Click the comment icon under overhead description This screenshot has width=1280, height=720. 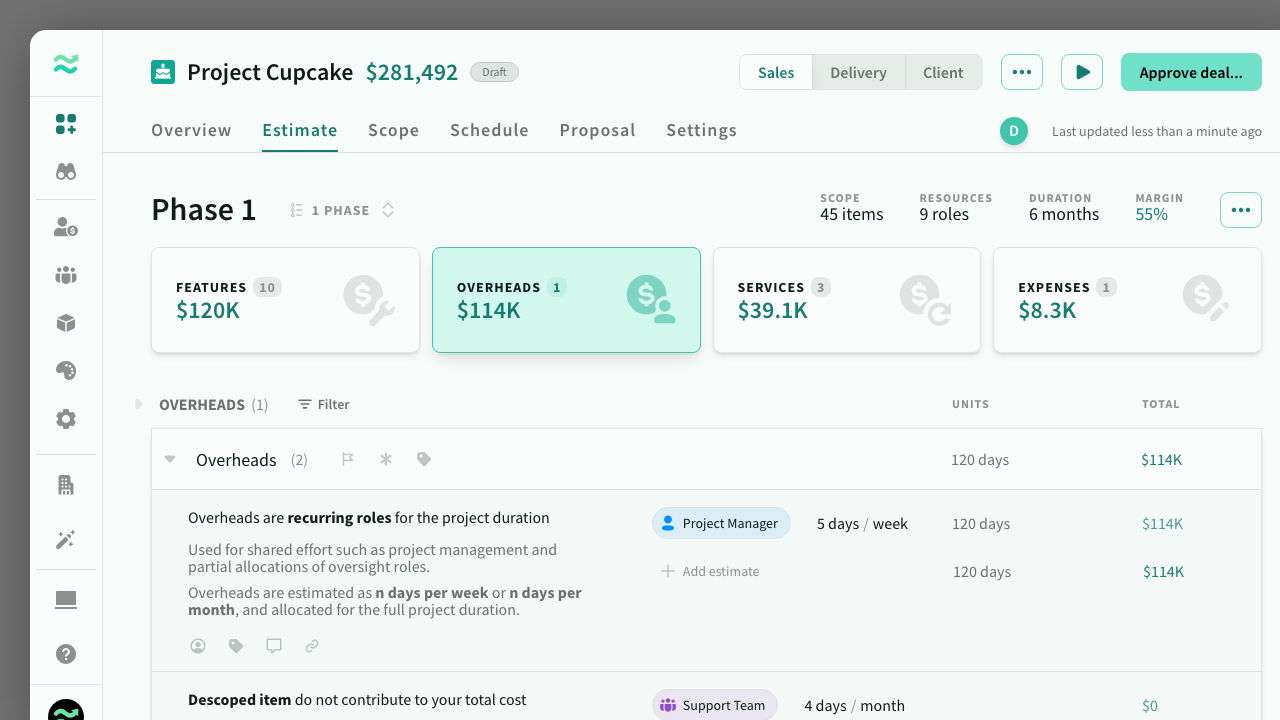(x=274, y=646)
